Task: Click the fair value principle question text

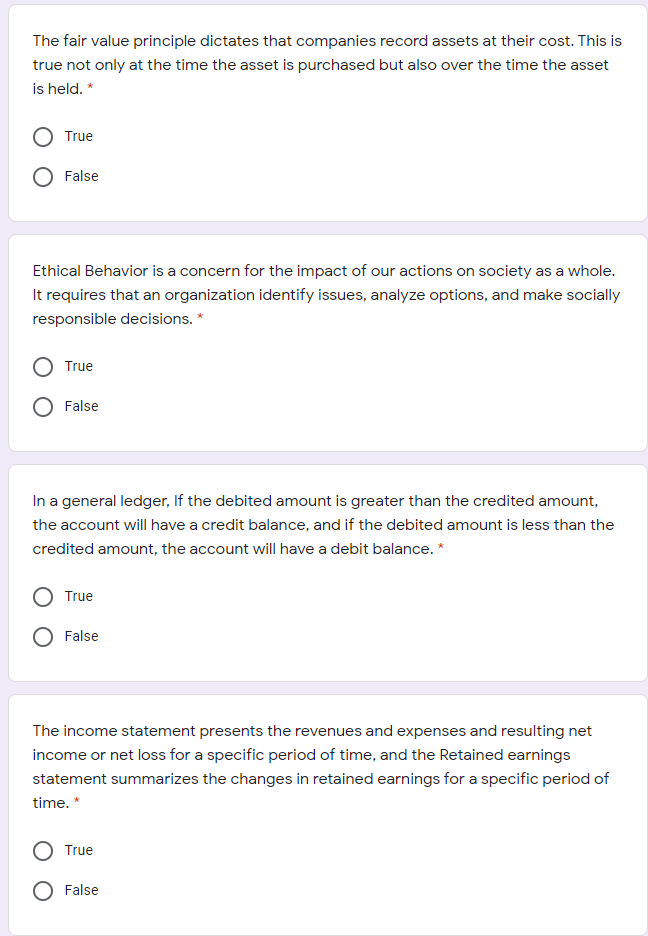Action: pos(320,65)
